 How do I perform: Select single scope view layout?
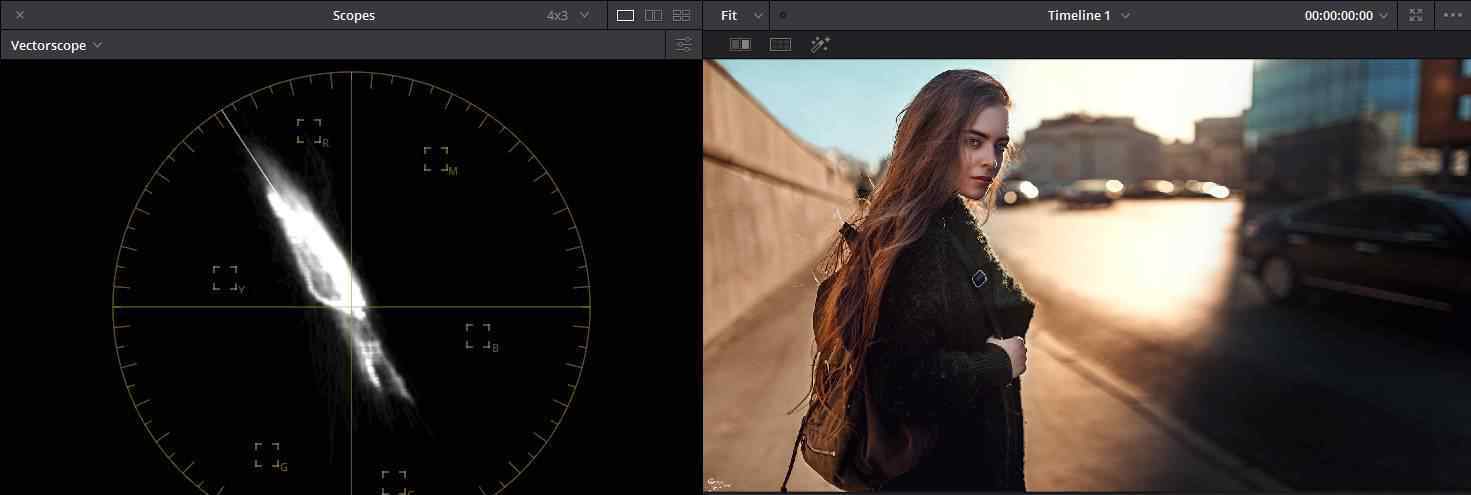click(625, 15)
